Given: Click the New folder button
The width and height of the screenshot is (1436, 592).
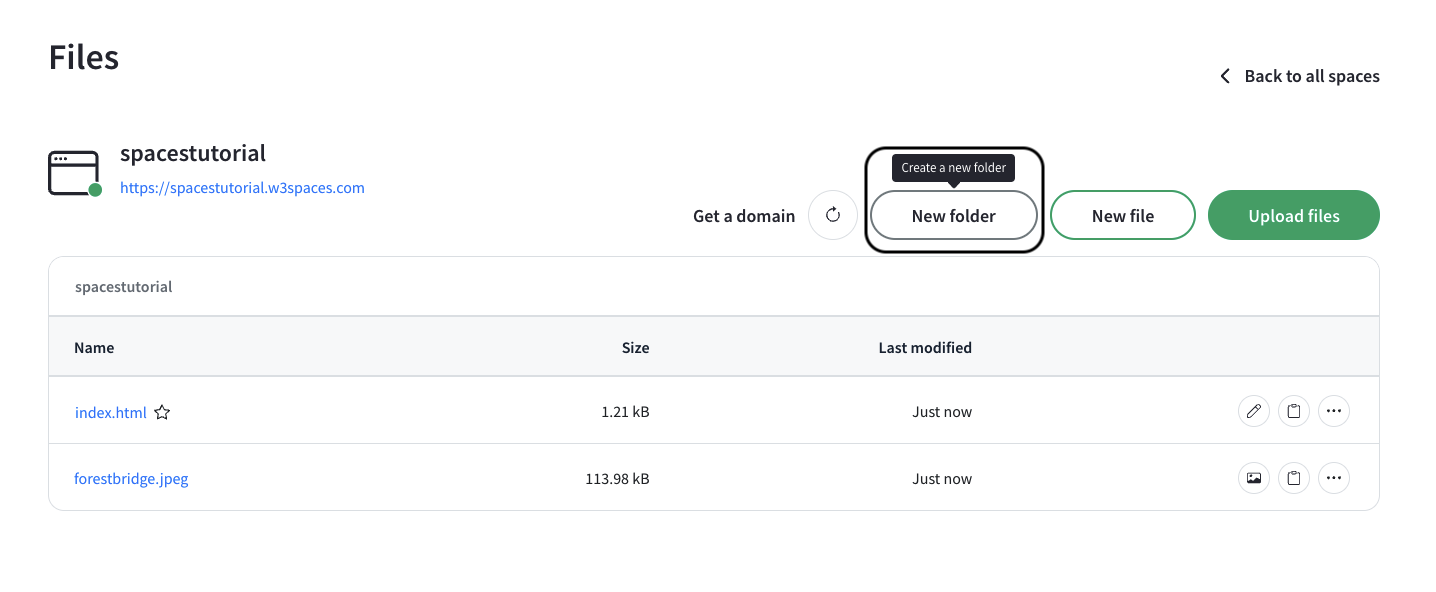Looking at the screenshot, I should click(954, 215).
